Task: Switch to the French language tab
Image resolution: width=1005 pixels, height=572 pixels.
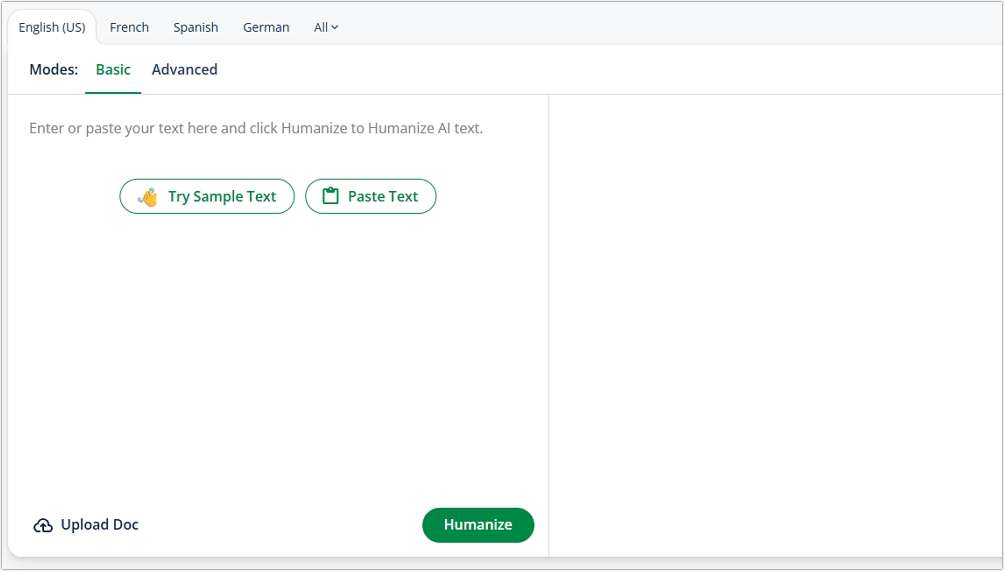Action: point(129,28)
